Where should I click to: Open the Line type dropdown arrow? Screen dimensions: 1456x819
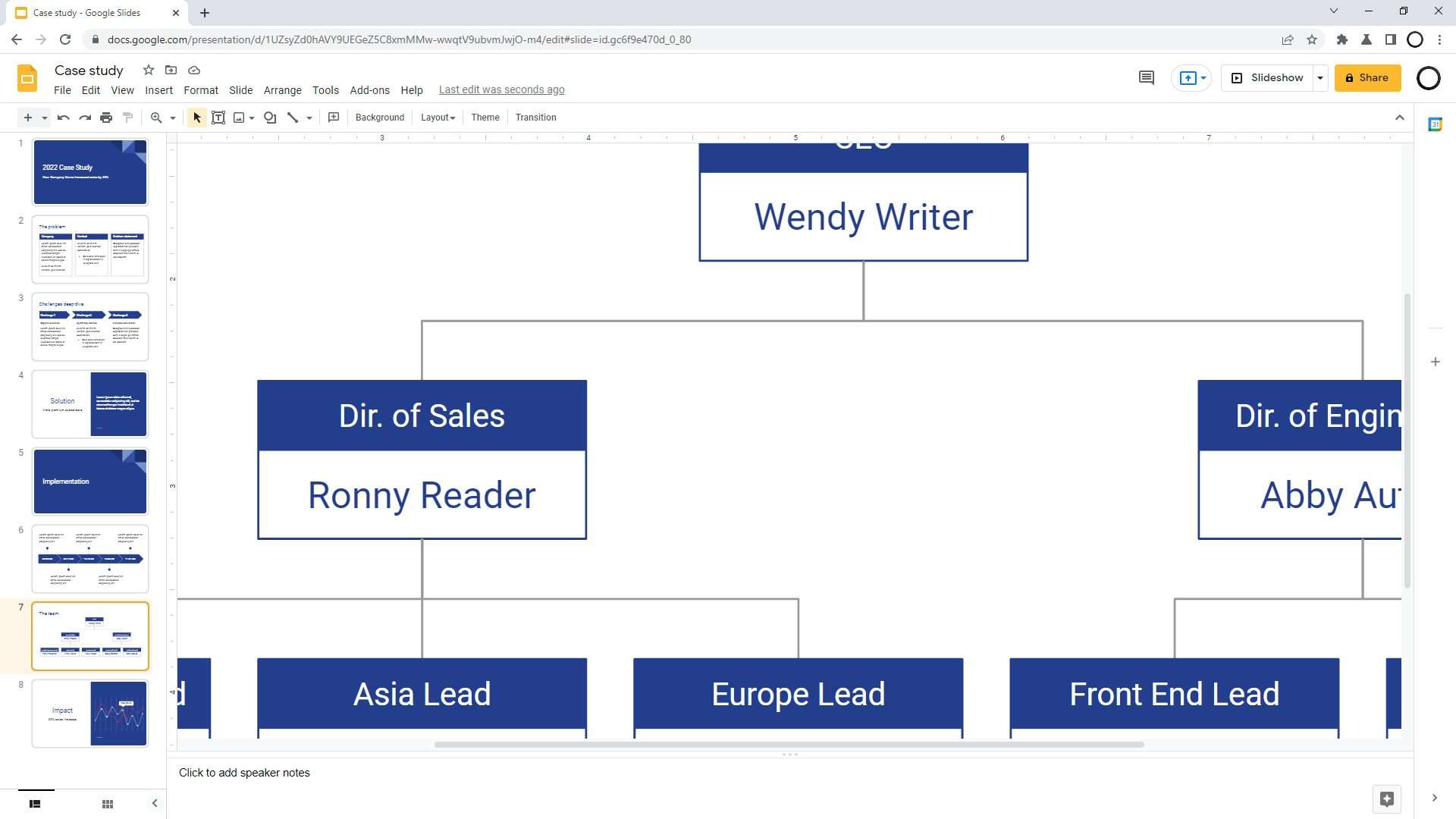309,118
